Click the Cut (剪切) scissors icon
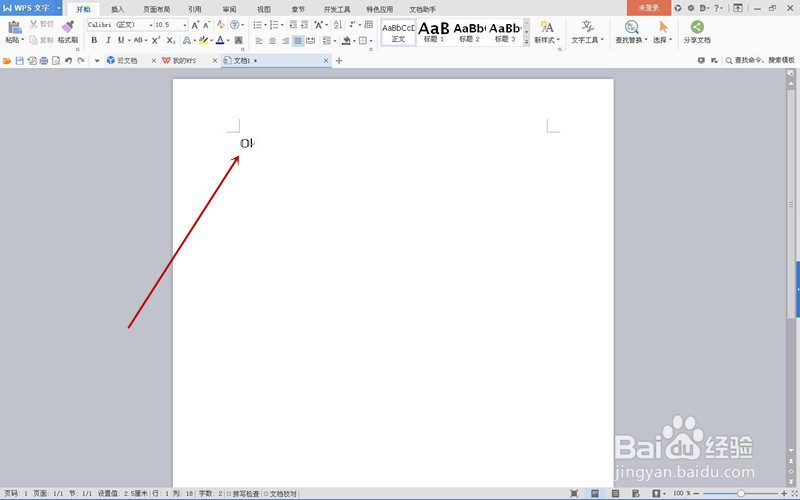The width and height of the screenshot is (800, 500). pos(34,24)
